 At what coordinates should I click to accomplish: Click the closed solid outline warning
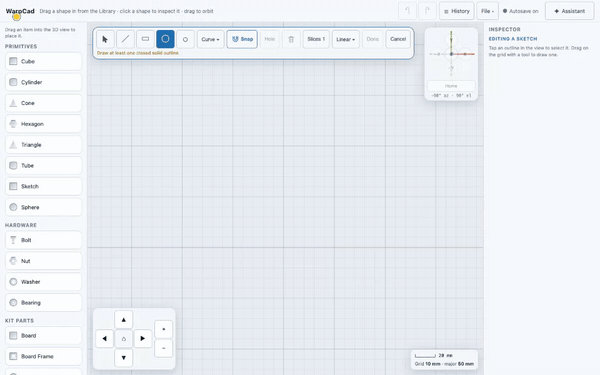coord(138,53)
